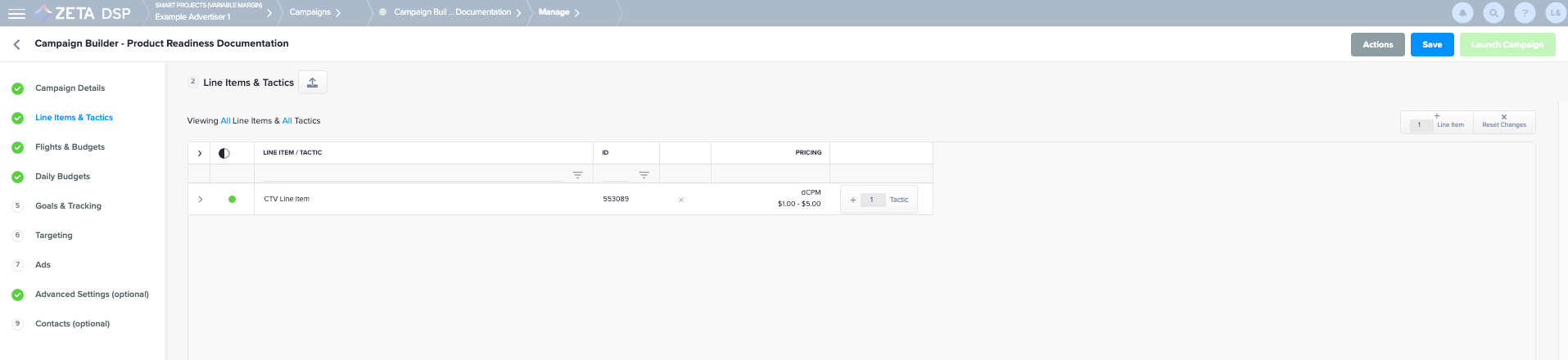Click the filter icon in the ID column
The height and width of the screenshot is (360, 1568).
click(644, 175)
